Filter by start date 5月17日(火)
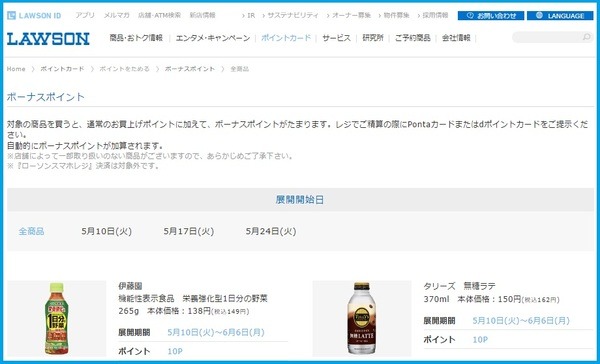The width and height of the screenshot is (600, 364). tap(189, 231)
